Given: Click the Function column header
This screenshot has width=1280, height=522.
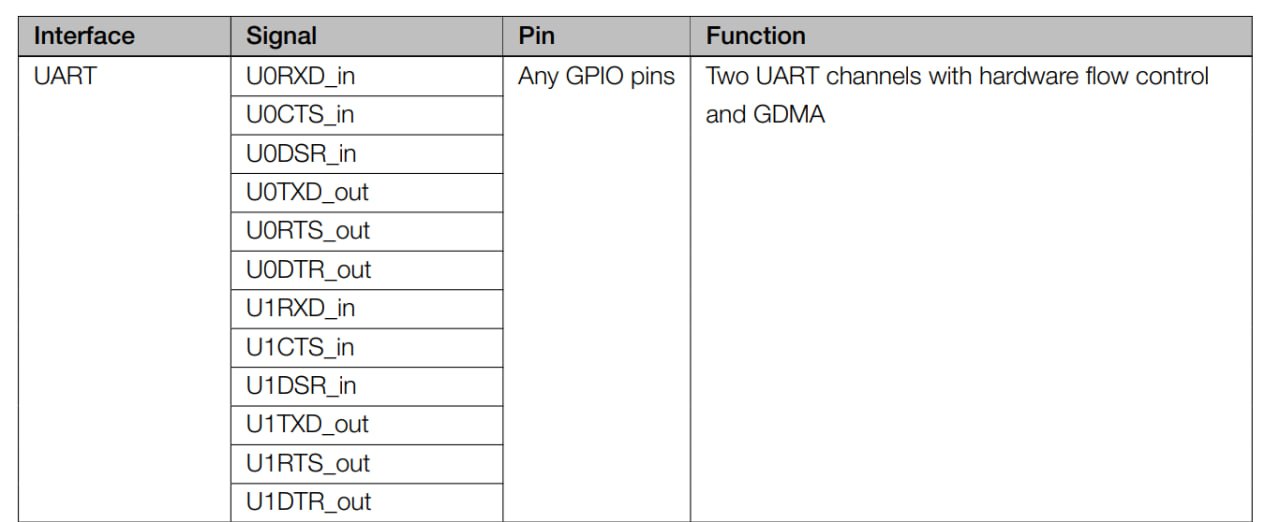Looking at the screenshot, I should click(756, 37).
